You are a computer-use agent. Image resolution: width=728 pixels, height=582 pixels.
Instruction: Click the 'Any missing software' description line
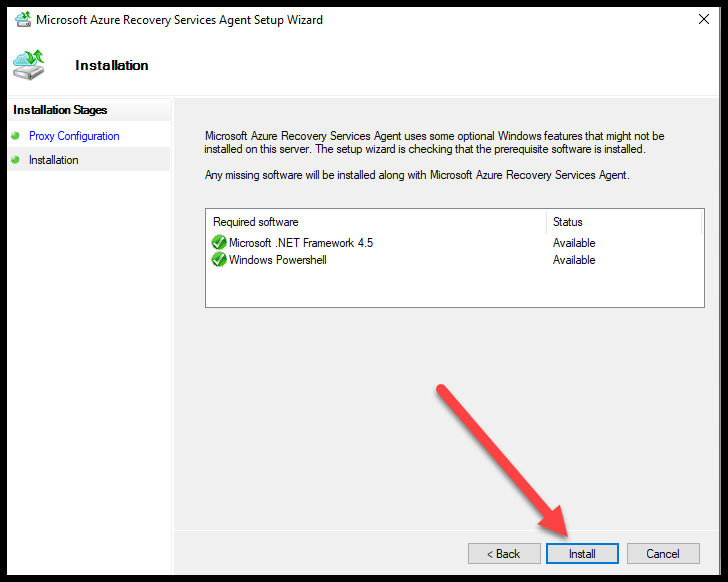[417, 175]
